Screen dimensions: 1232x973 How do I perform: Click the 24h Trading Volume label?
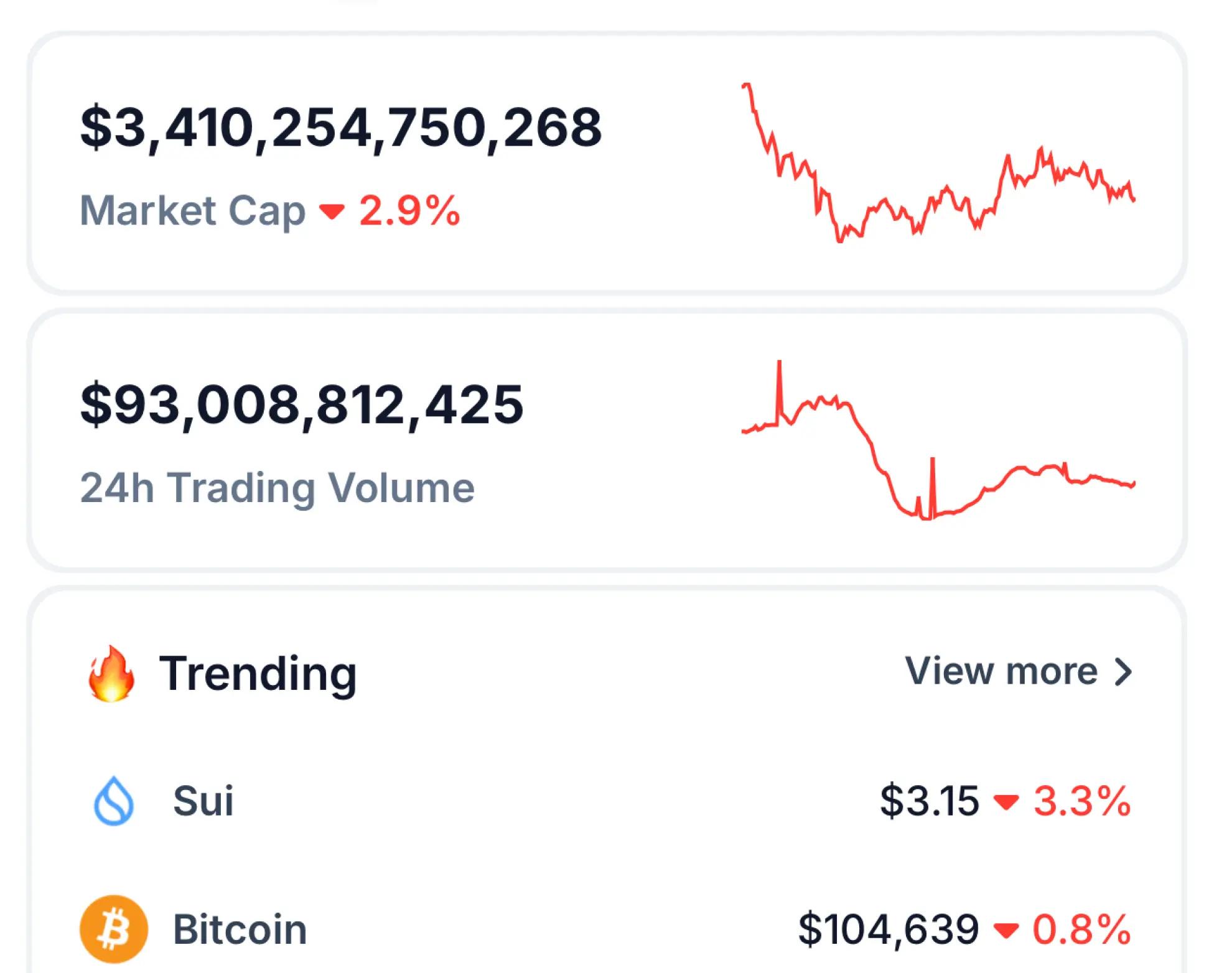click(x=278, y=488)
